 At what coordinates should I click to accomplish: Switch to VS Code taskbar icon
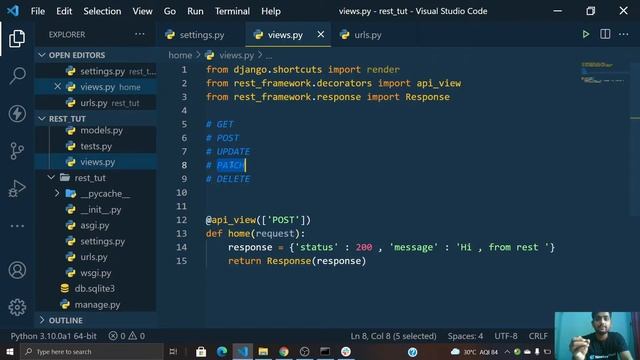click(242, 351)
